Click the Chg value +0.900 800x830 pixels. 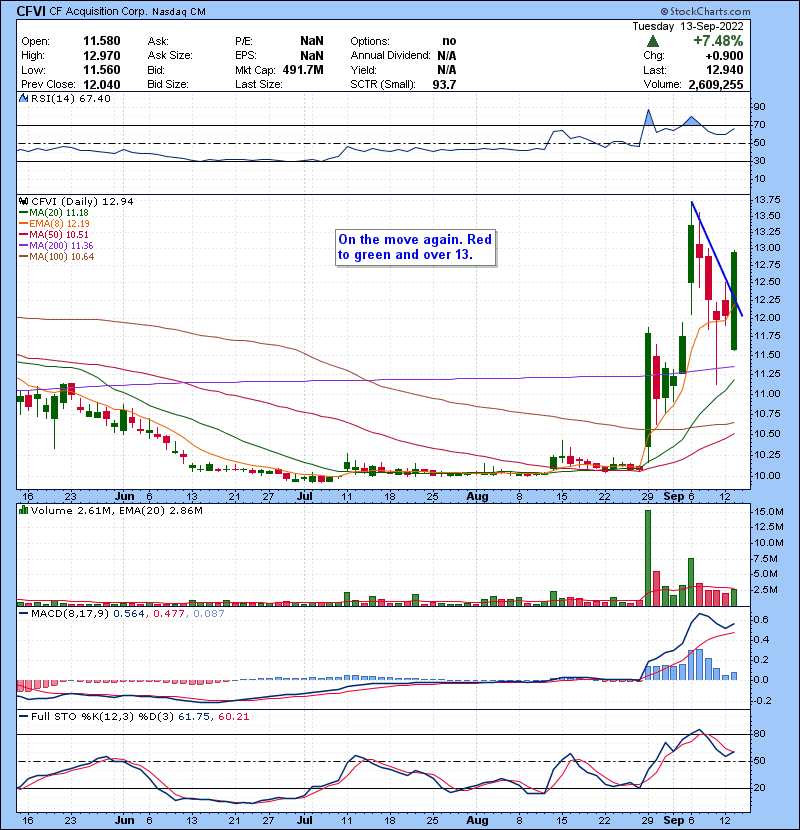pos(723,56)
